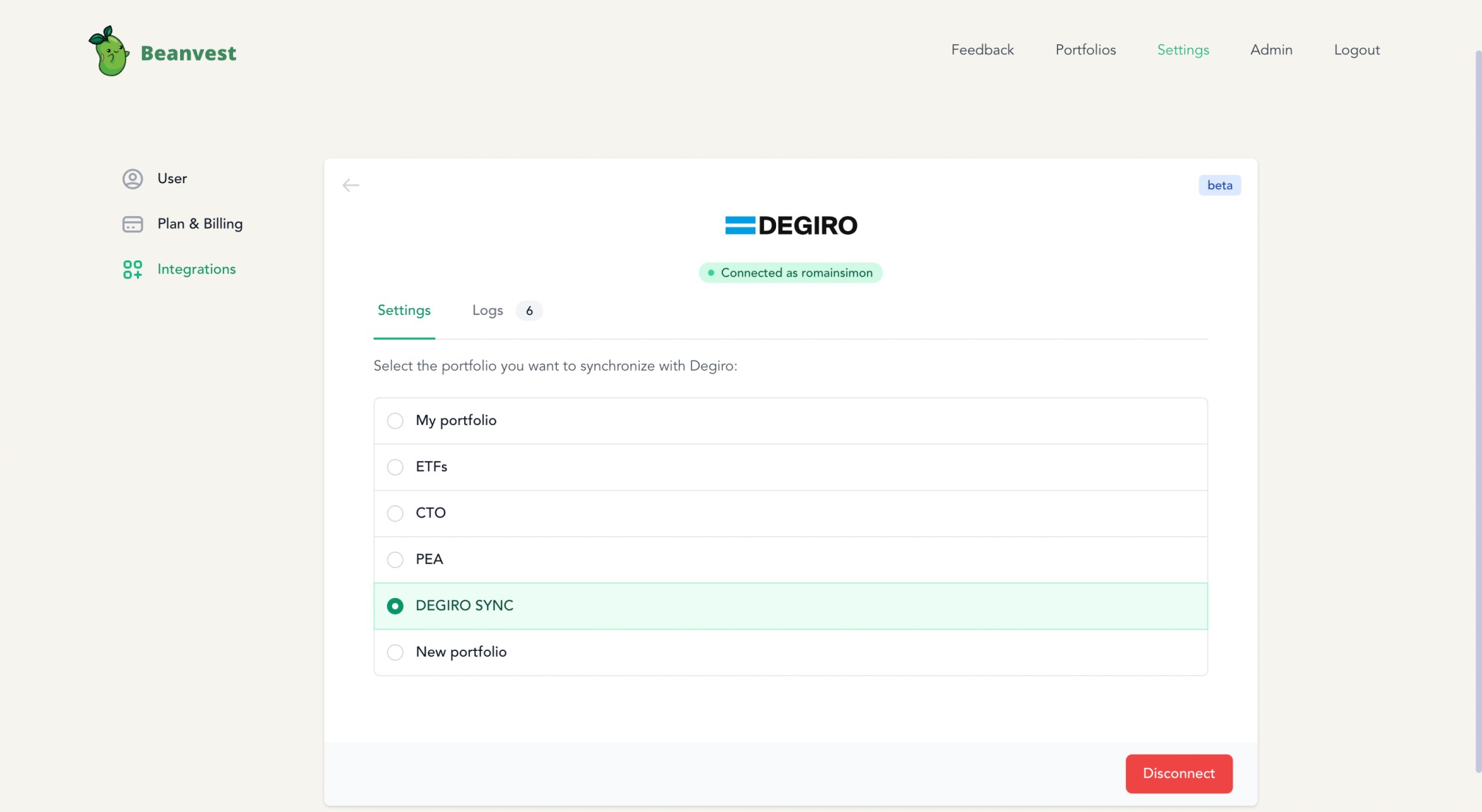Select the My portfolio radio button

[x=395, y=421]
